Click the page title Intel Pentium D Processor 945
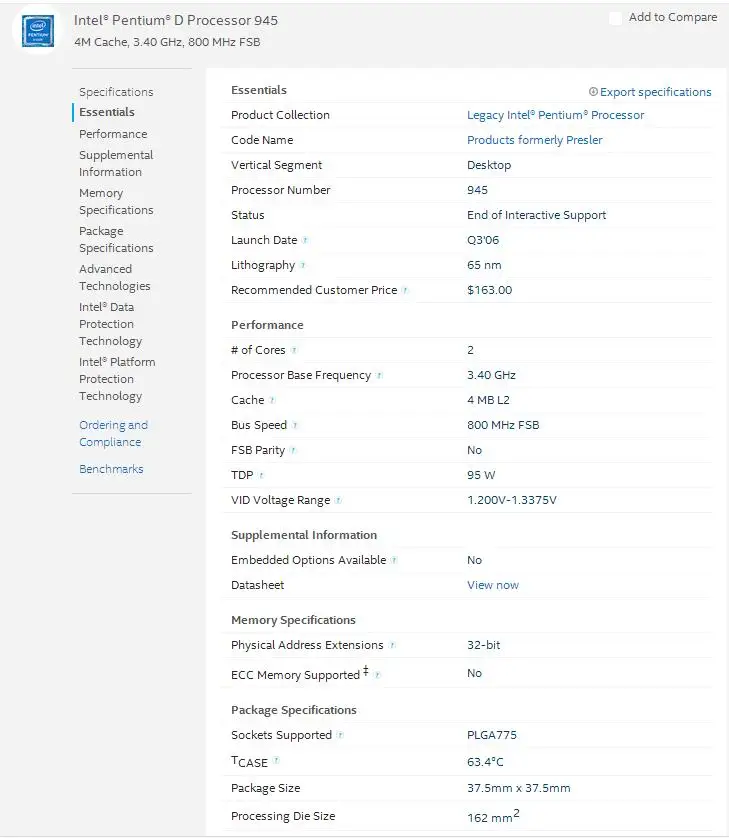This screenshot has width=729, height=838. [176, 20]
